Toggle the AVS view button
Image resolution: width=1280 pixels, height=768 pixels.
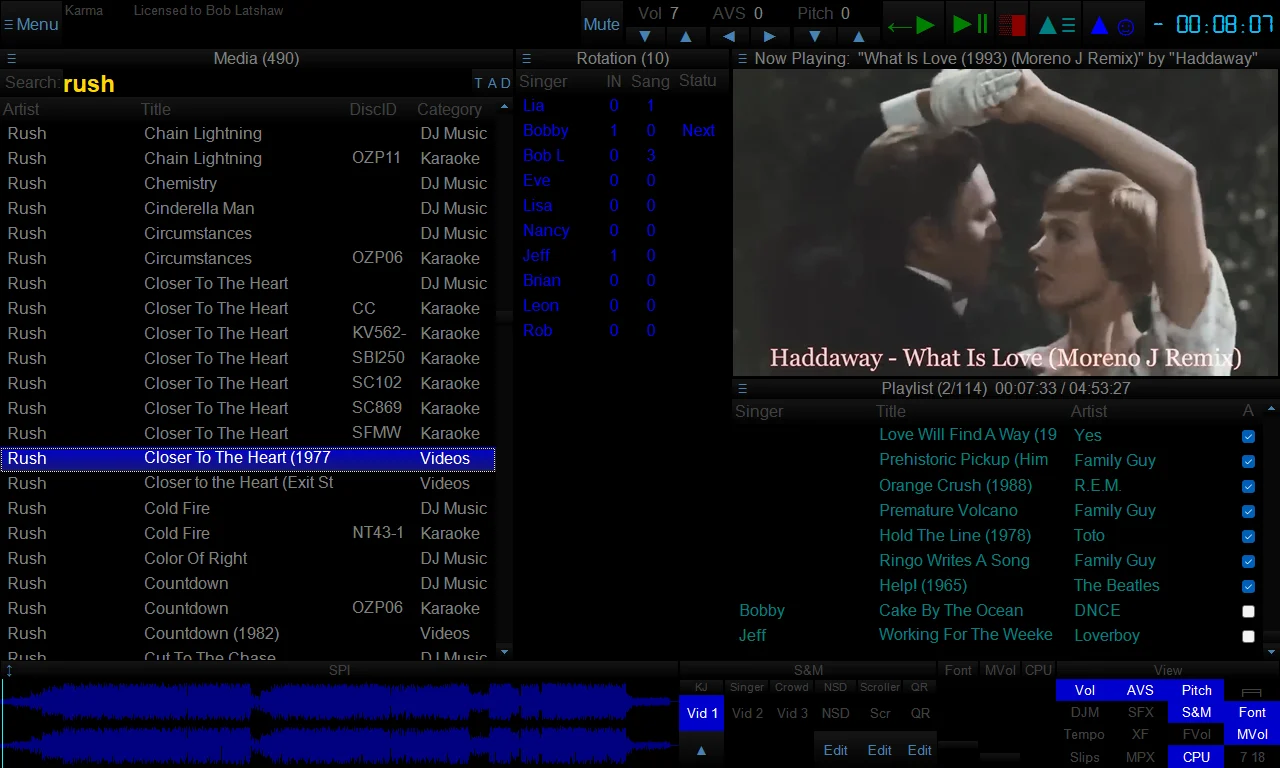click(1140, 690)
